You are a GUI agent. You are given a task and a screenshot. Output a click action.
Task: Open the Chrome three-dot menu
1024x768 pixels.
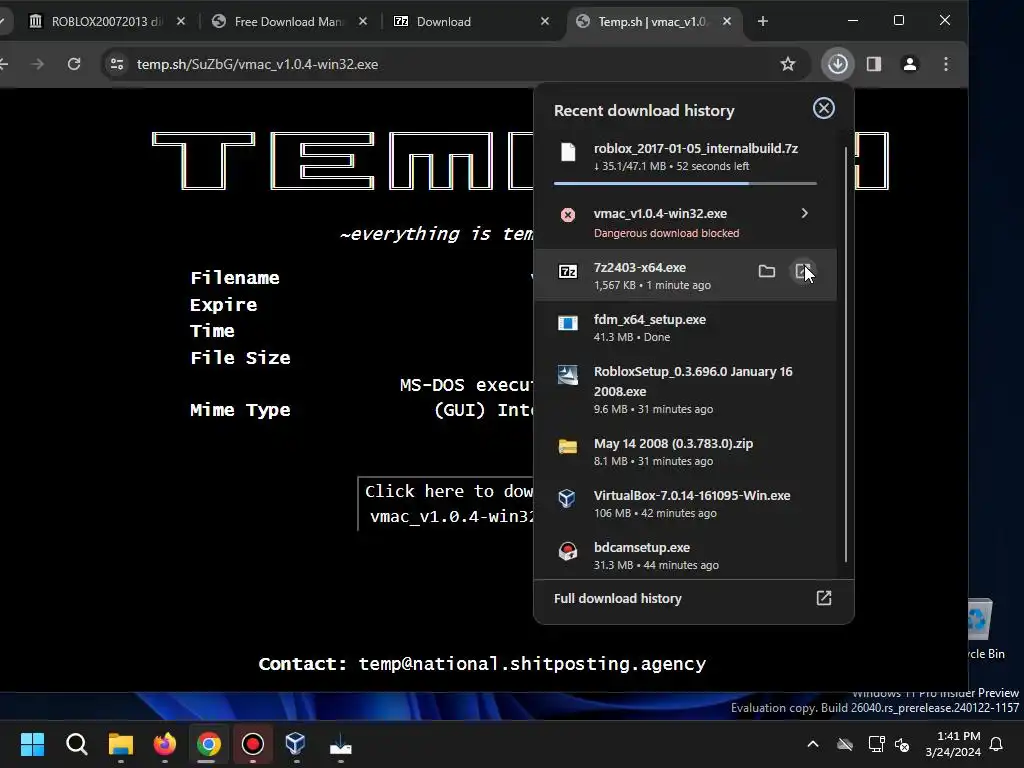tap(946, 64)
